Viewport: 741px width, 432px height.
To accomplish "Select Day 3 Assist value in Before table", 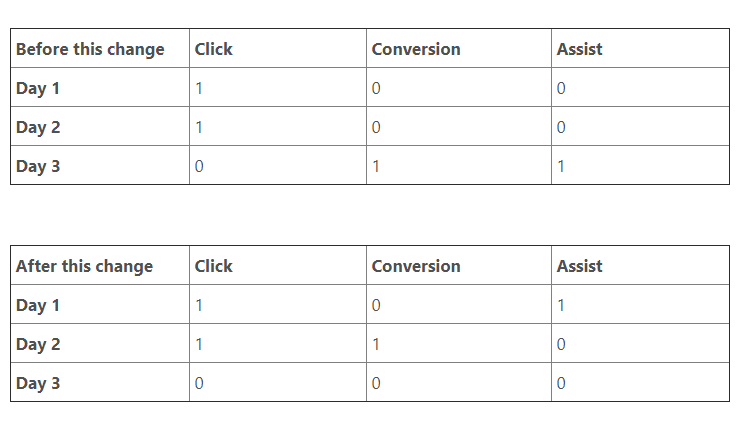I will (561, 166).
